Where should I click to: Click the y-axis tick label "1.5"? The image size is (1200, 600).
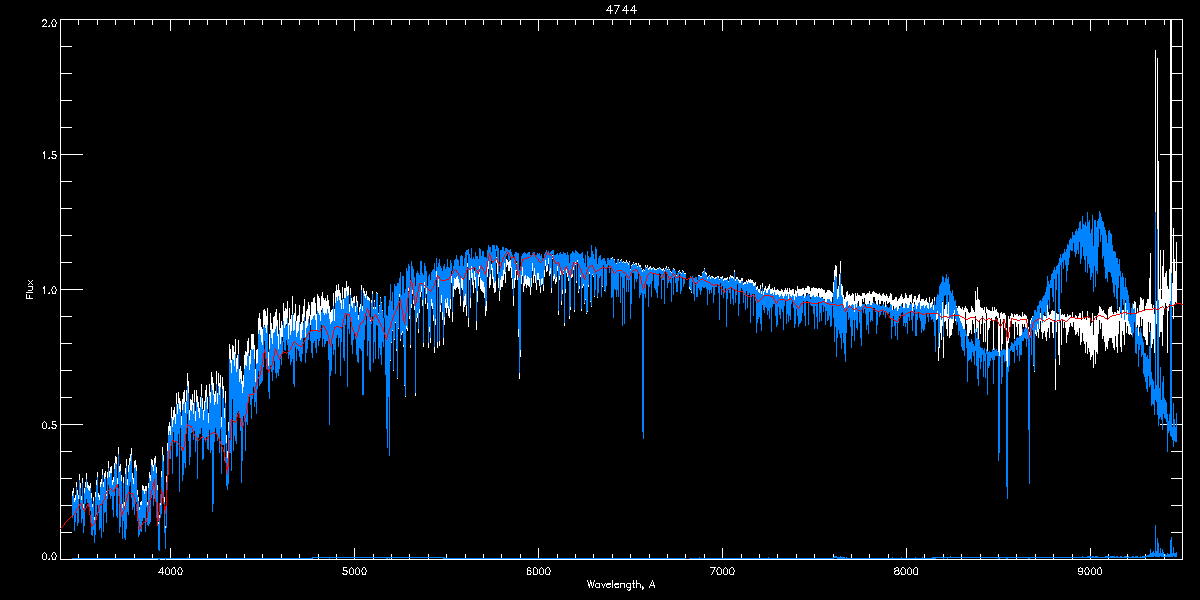click(x=47, y=156)
